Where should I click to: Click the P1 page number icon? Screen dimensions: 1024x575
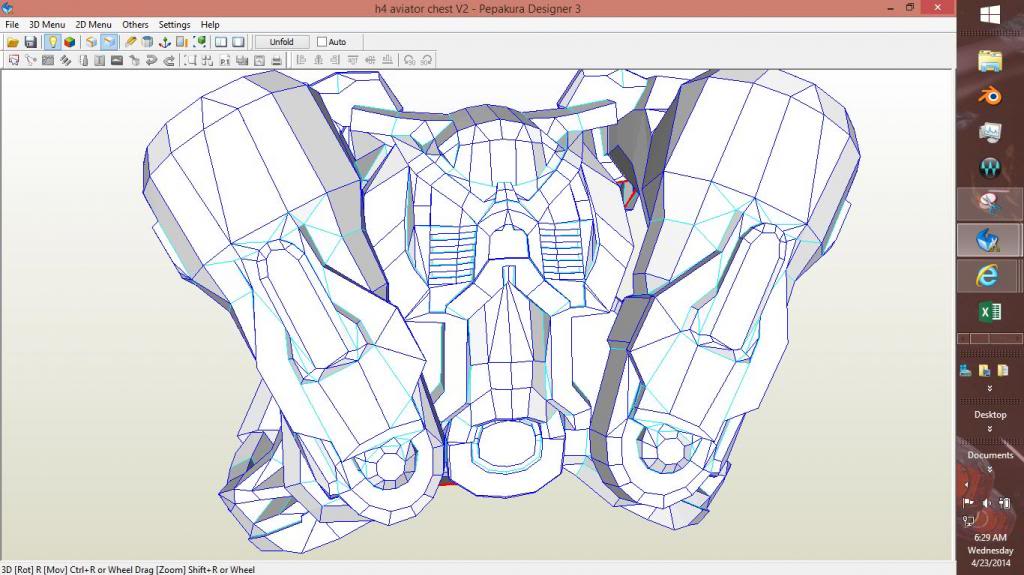(x=225, y=60)
